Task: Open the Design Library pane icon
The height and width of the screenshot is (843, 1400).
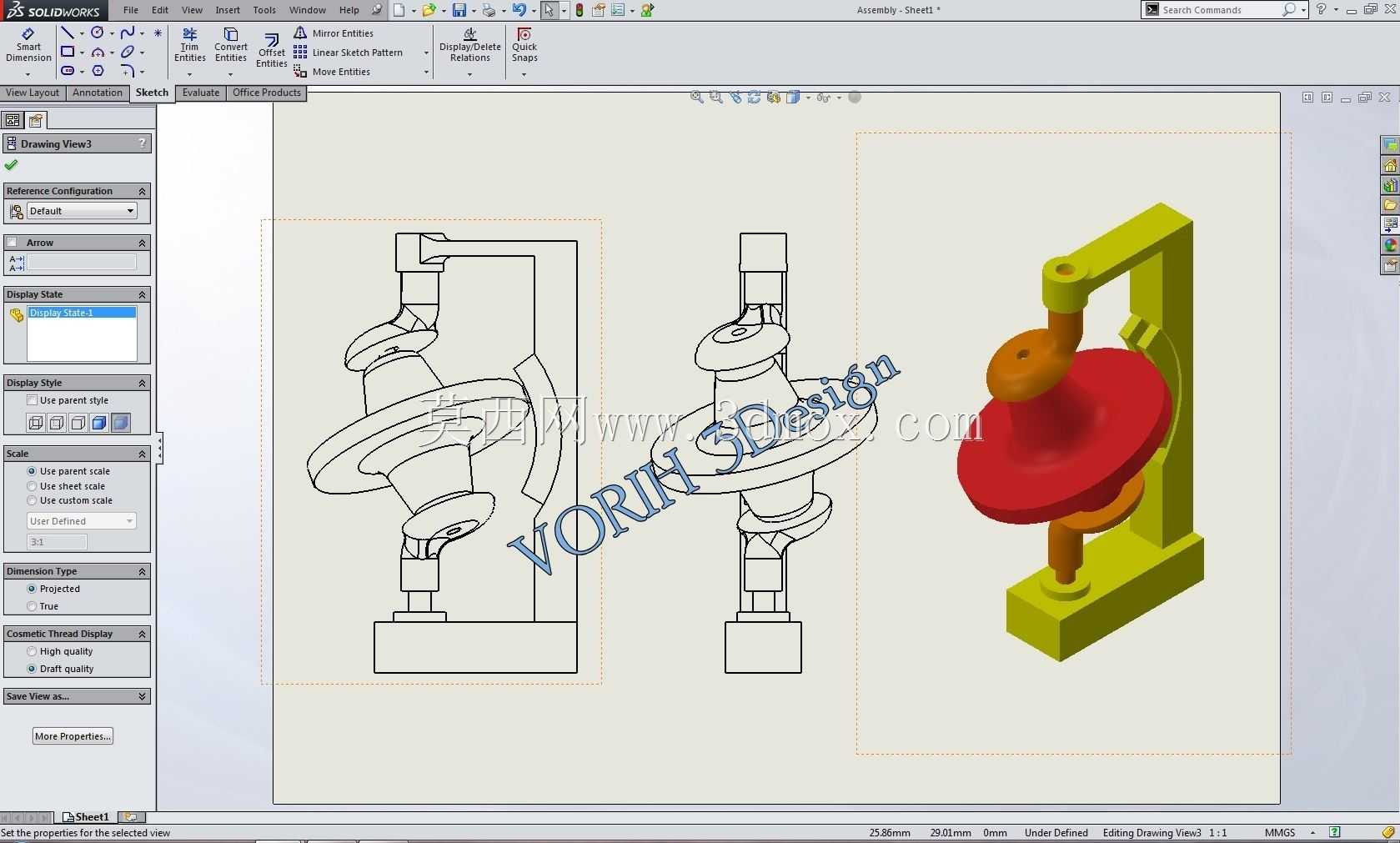Action: click(1390, 185)
